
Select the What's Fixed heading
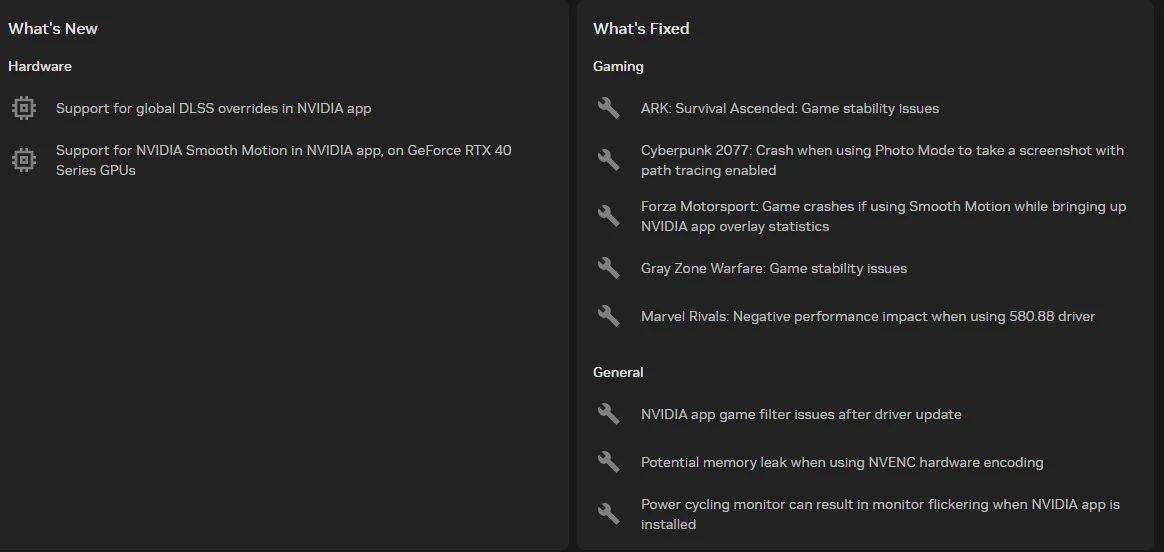(641, 29)
